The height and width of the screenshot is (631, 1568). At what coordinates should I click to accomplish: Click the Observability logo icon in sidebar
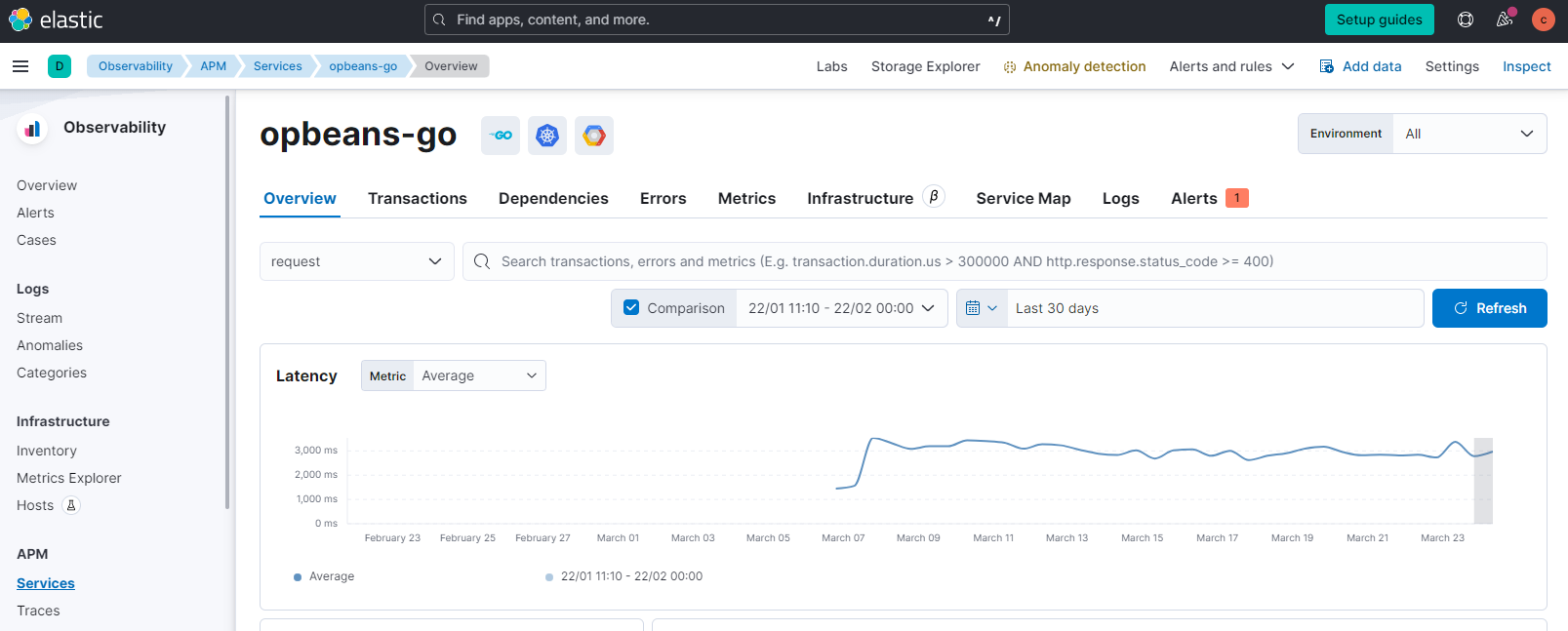tap(32, 128)
